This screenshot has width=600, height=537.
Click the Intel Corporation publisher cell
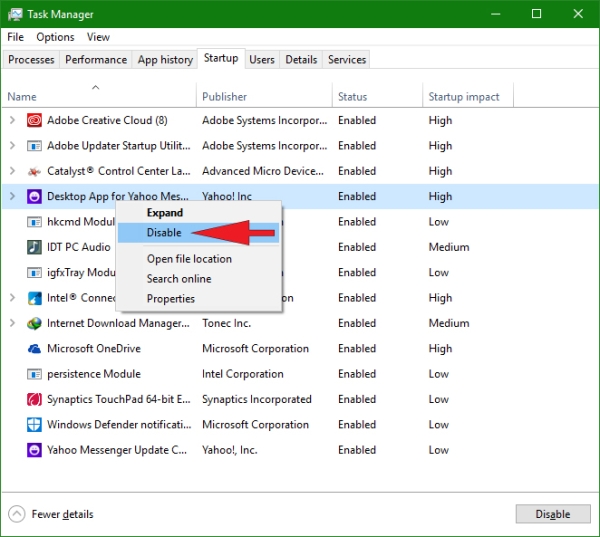point(243,374)
